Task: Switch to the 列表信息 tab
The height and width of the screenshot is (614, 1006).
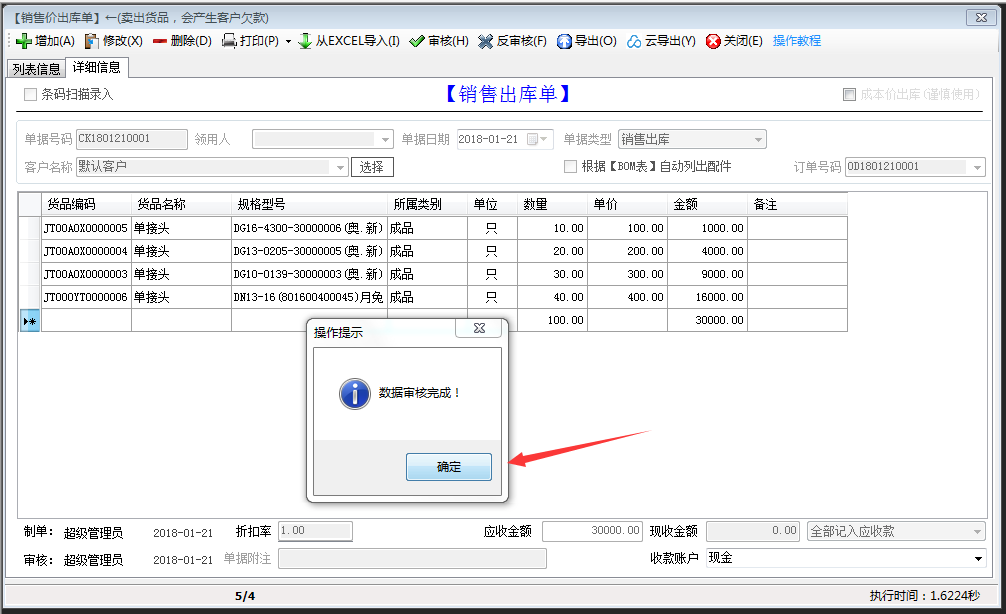Action: [x=35, y=68]
